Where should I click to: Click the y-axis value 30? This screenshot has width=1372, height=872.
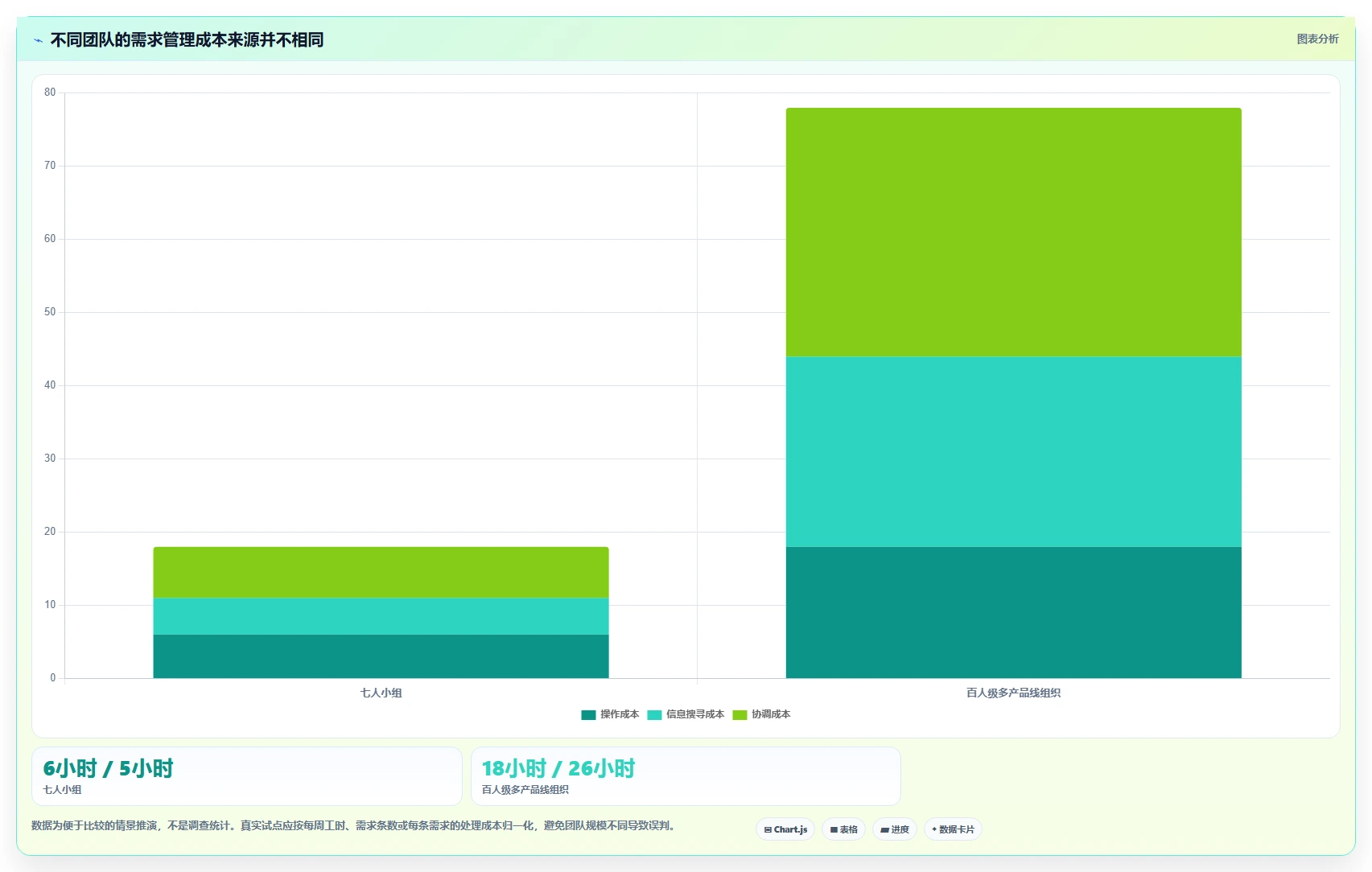[50, 459]
